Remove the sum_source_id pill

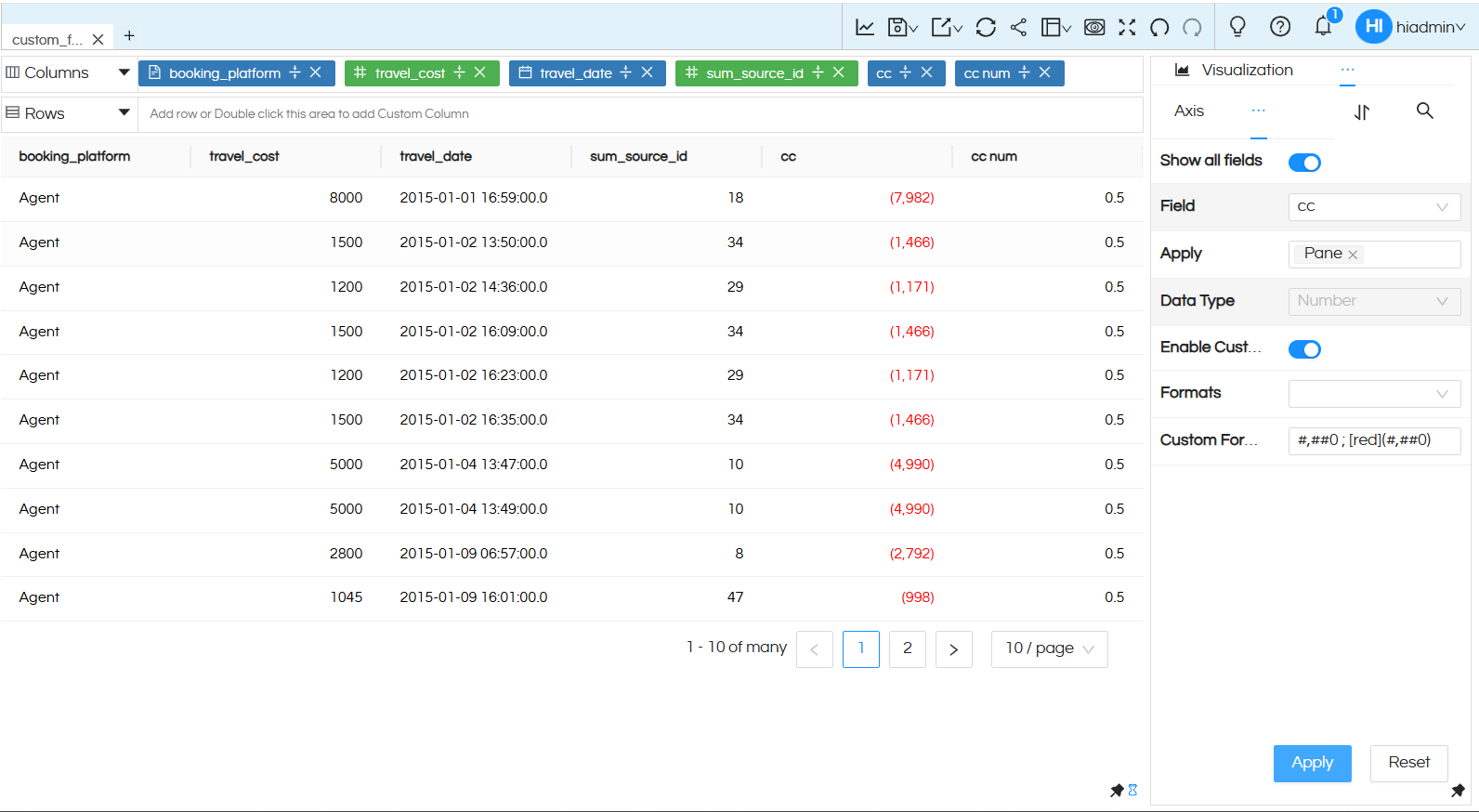click(838, 72)
